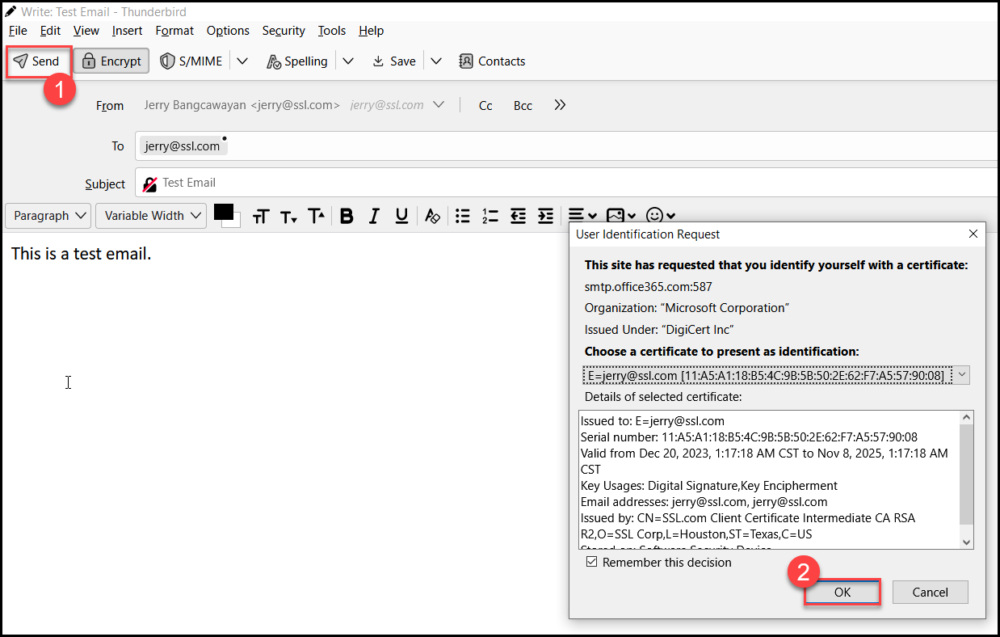Click the Send button in the toolbar
Viewport: 1000px width, 637px height.
point(38,61)
